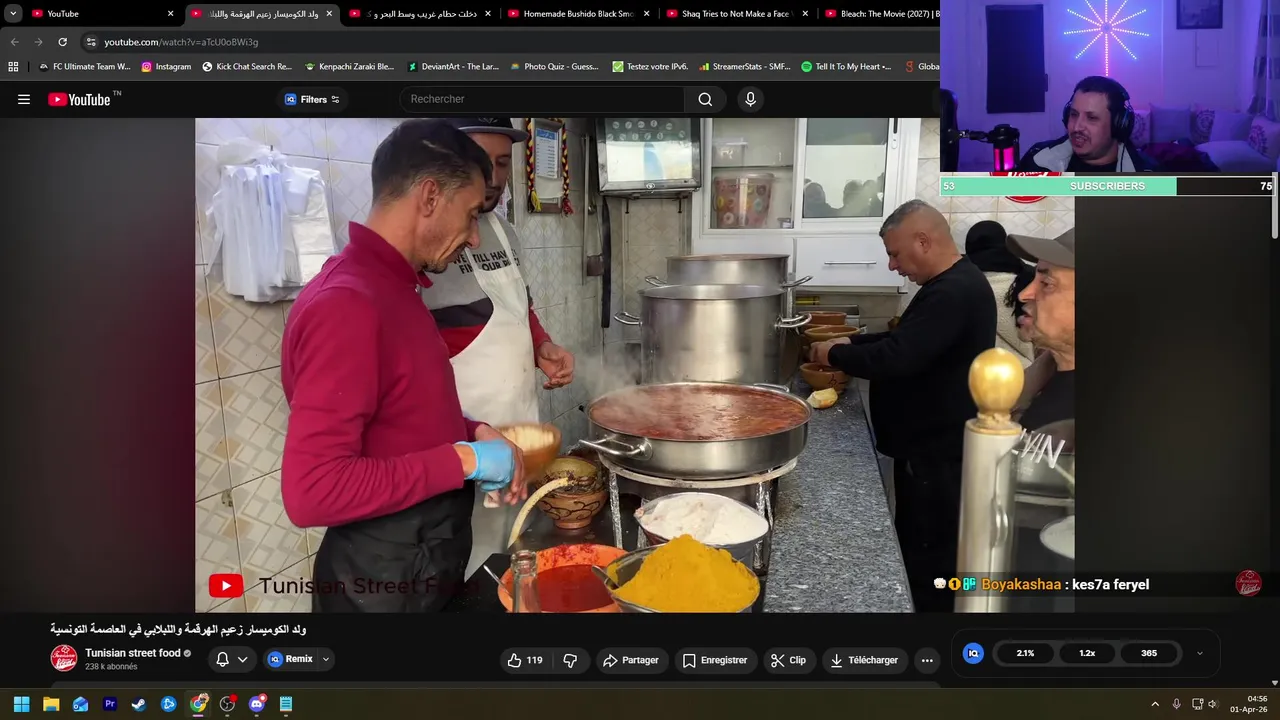The width and height of the screenshot is (1280, 720).
Task: Open the apps grid in bookmarks bar
Action: pyautogui.click(x=13, y=67)
